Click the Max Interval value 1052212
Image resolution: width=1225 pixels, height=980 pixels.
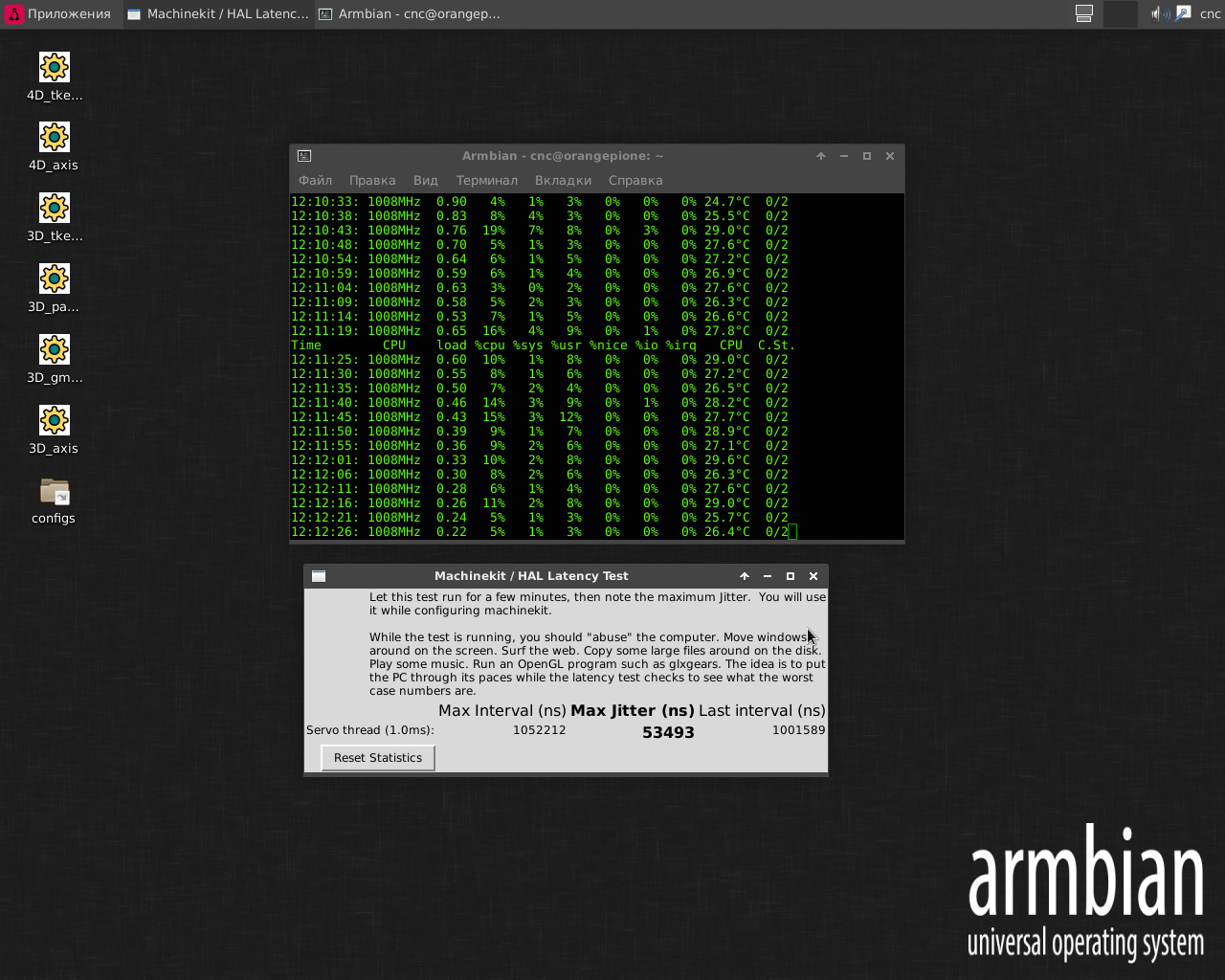(x=540, y=730)
